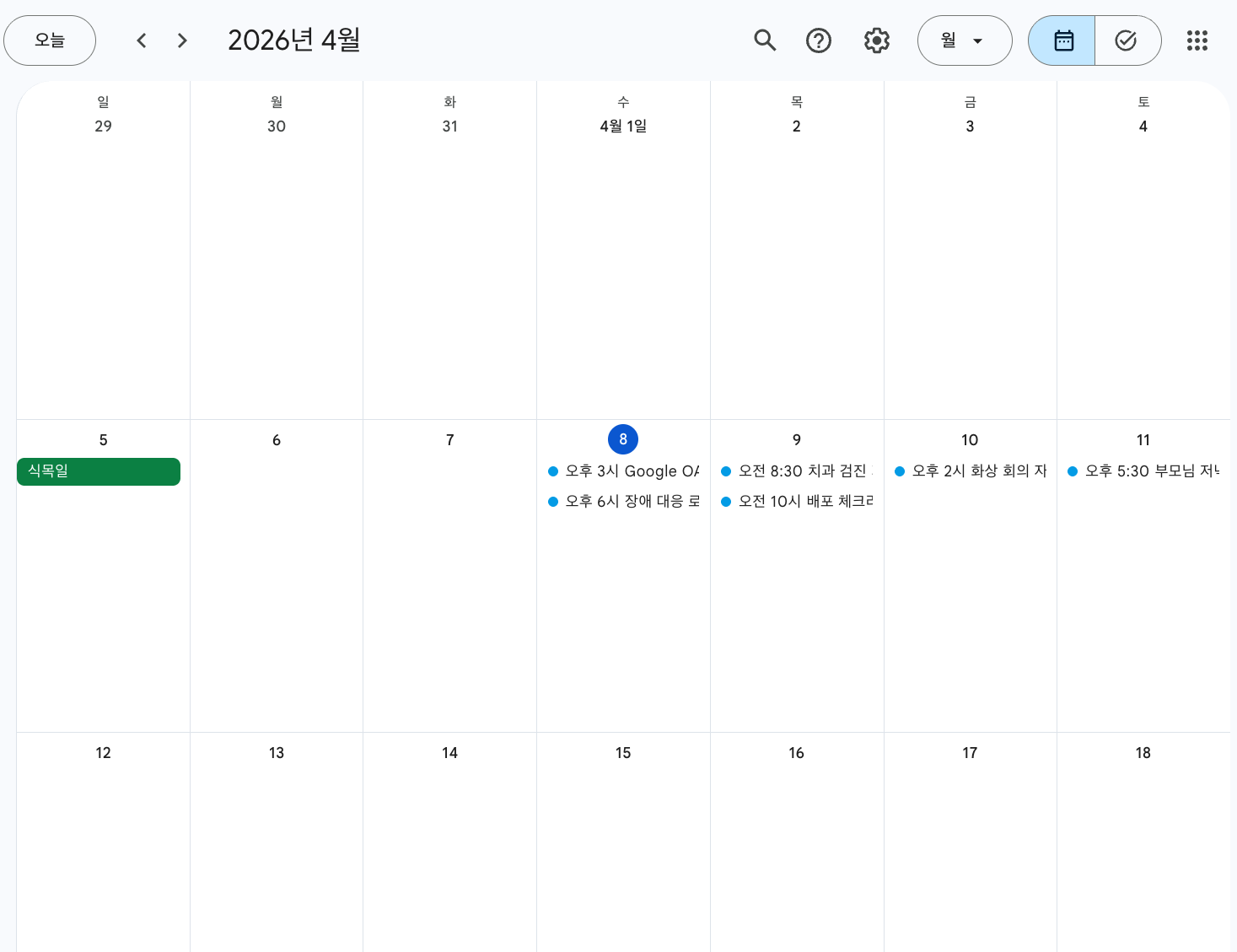
Task: Click date number 12
Action: (103, 753)
